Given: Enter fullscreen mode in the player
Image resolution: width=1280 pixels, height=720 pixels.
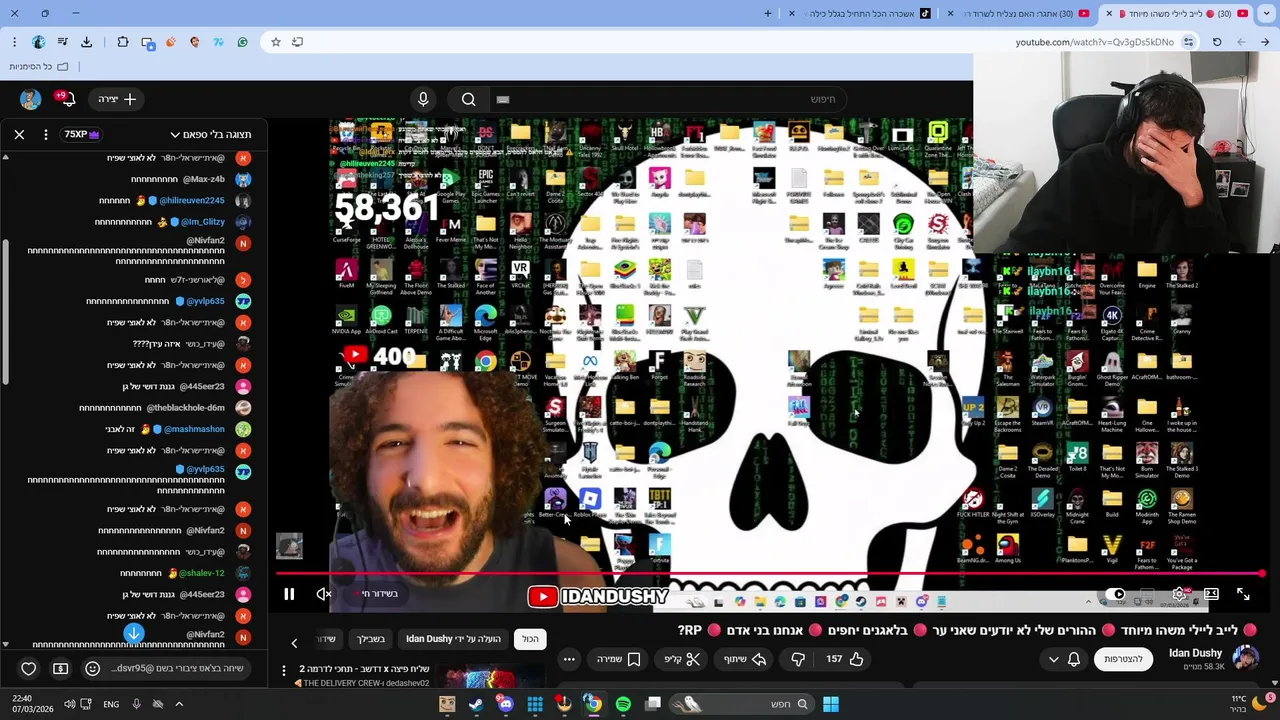Looking at the screenshot, I should point(1243,594).
